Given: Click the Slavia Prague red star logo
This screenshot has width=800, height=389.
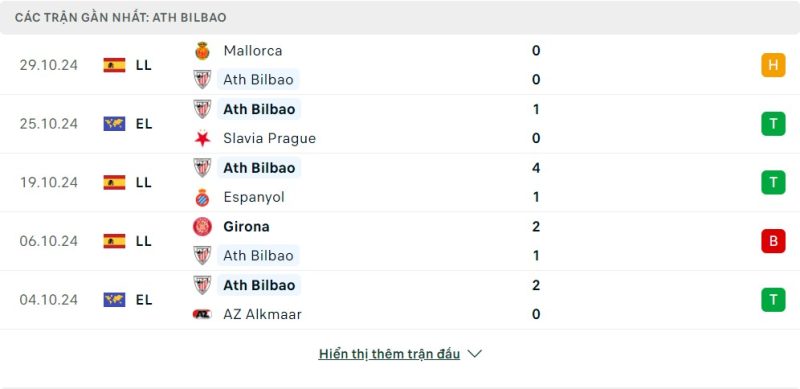Looking at the screenshot, I should click(x=203, y=138).
